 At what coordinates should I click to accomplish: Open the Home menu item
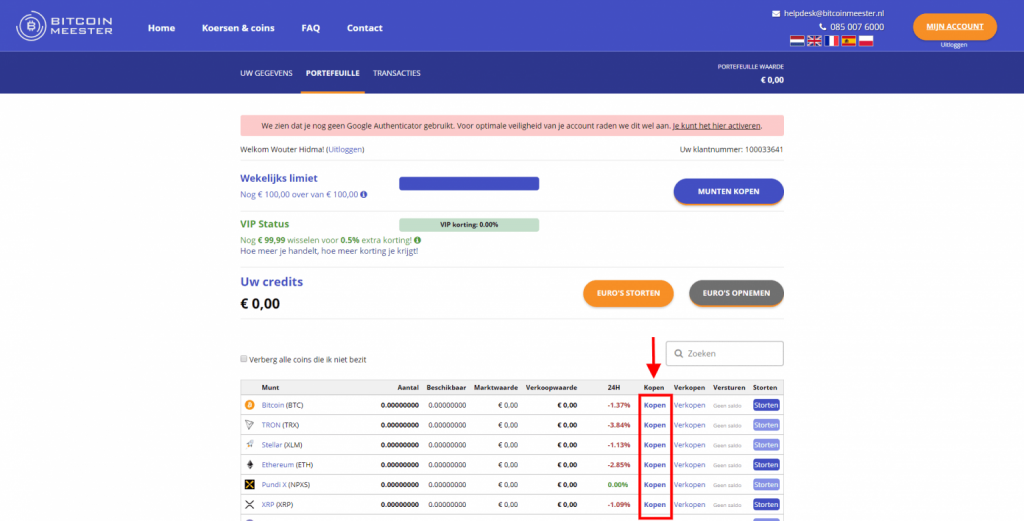pos(161,28)
